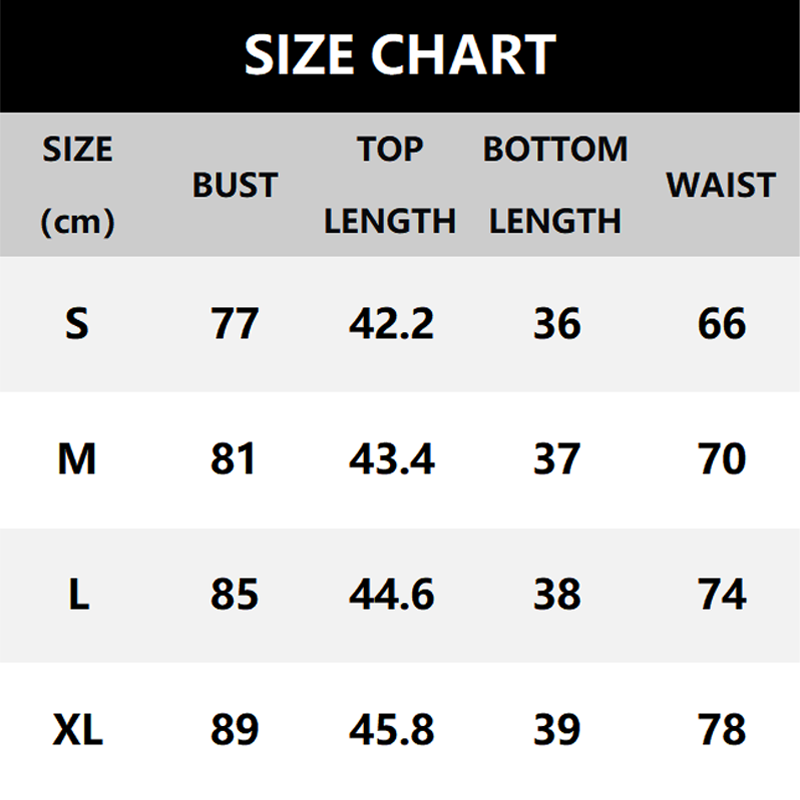Select waist value 70 in M row
Viewport: 800px width, 800px height.
721,460
